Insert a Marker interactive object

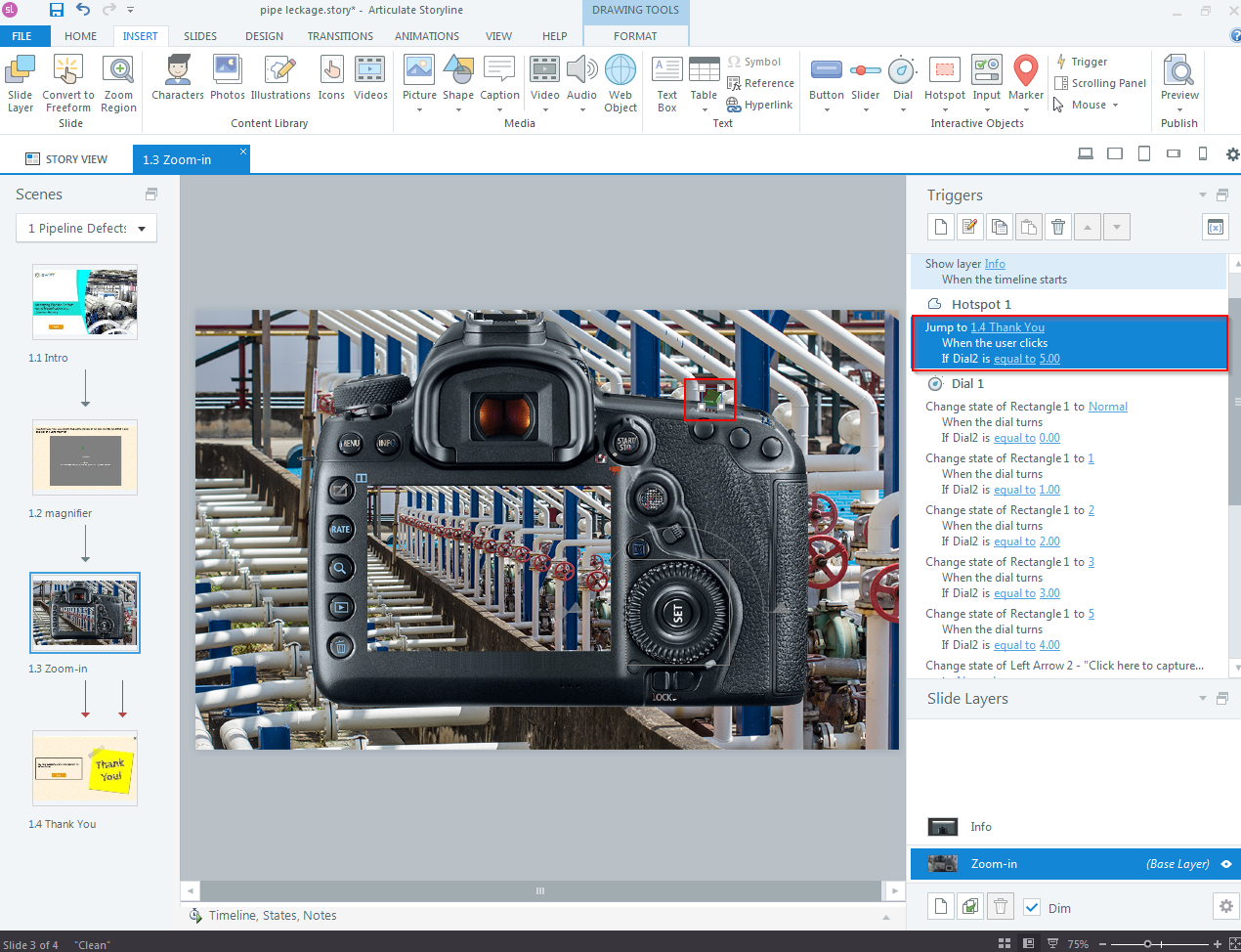click(x=1026, y=84)
